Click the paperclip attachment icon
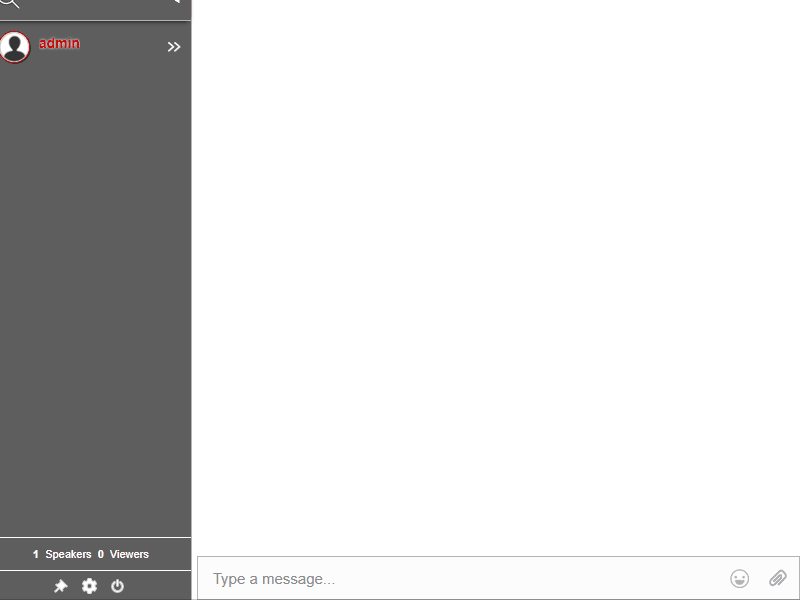The image size is (800, 600). (778, 578)
